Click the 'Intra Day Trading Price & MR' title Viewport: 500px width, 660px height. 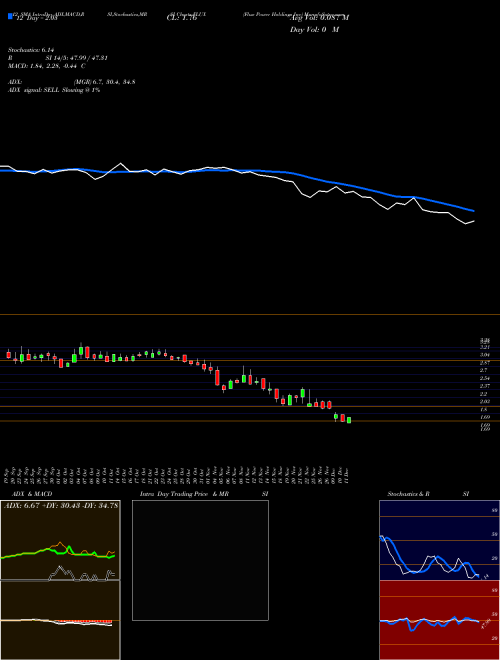184,494
